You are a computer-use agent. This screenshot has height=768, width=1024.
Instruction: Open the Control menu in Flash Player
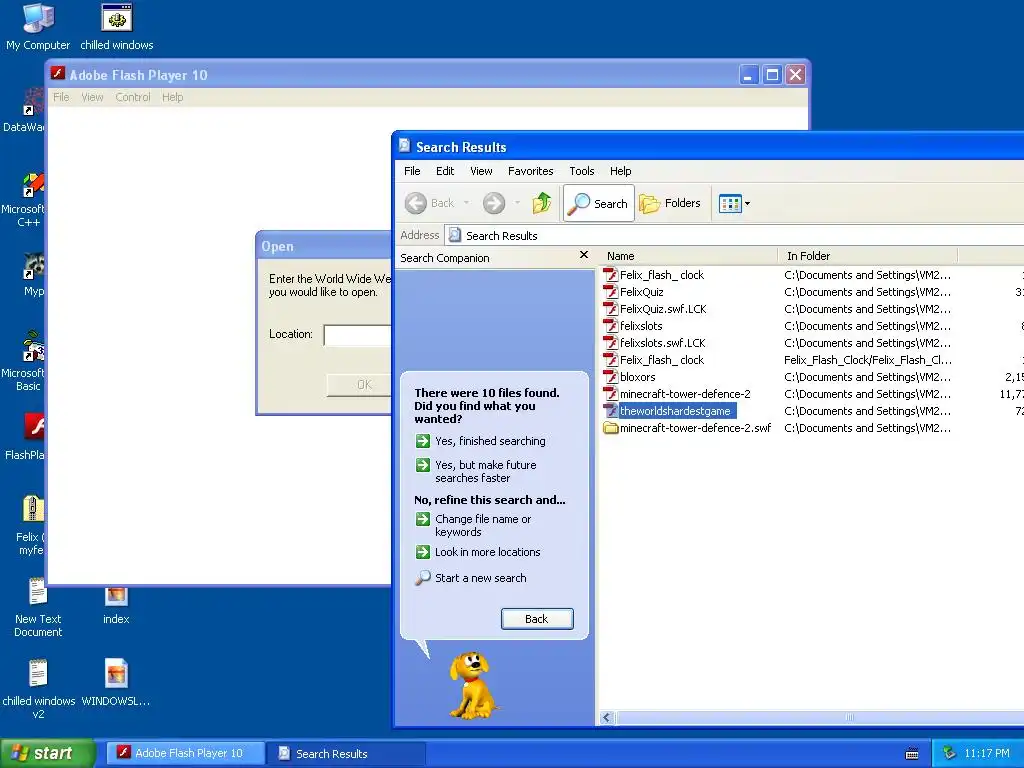[133, 97]
